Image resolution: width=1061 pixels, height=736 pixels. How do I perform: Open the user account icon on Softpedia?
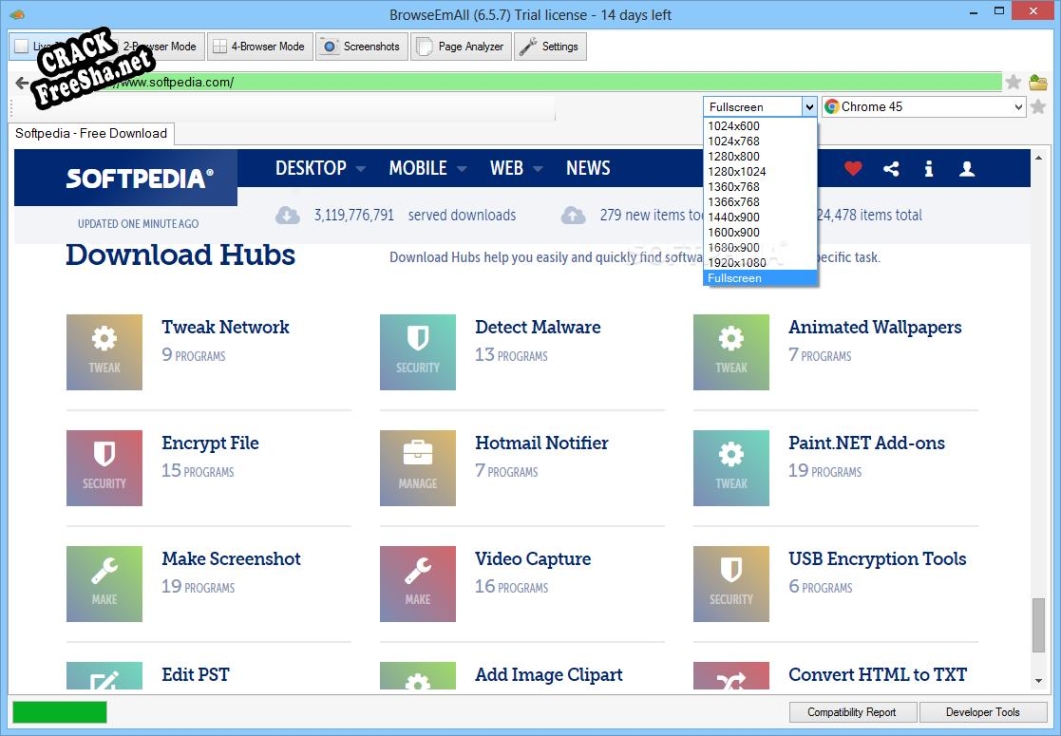click(x=967, y=169)
